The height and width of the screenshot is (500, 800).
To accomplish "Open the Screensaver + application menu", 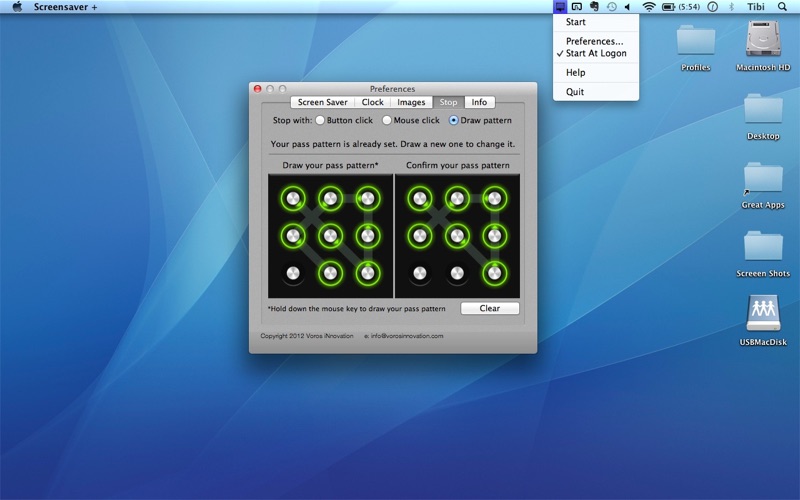I will pyautogui.click(x=65, y=7).
